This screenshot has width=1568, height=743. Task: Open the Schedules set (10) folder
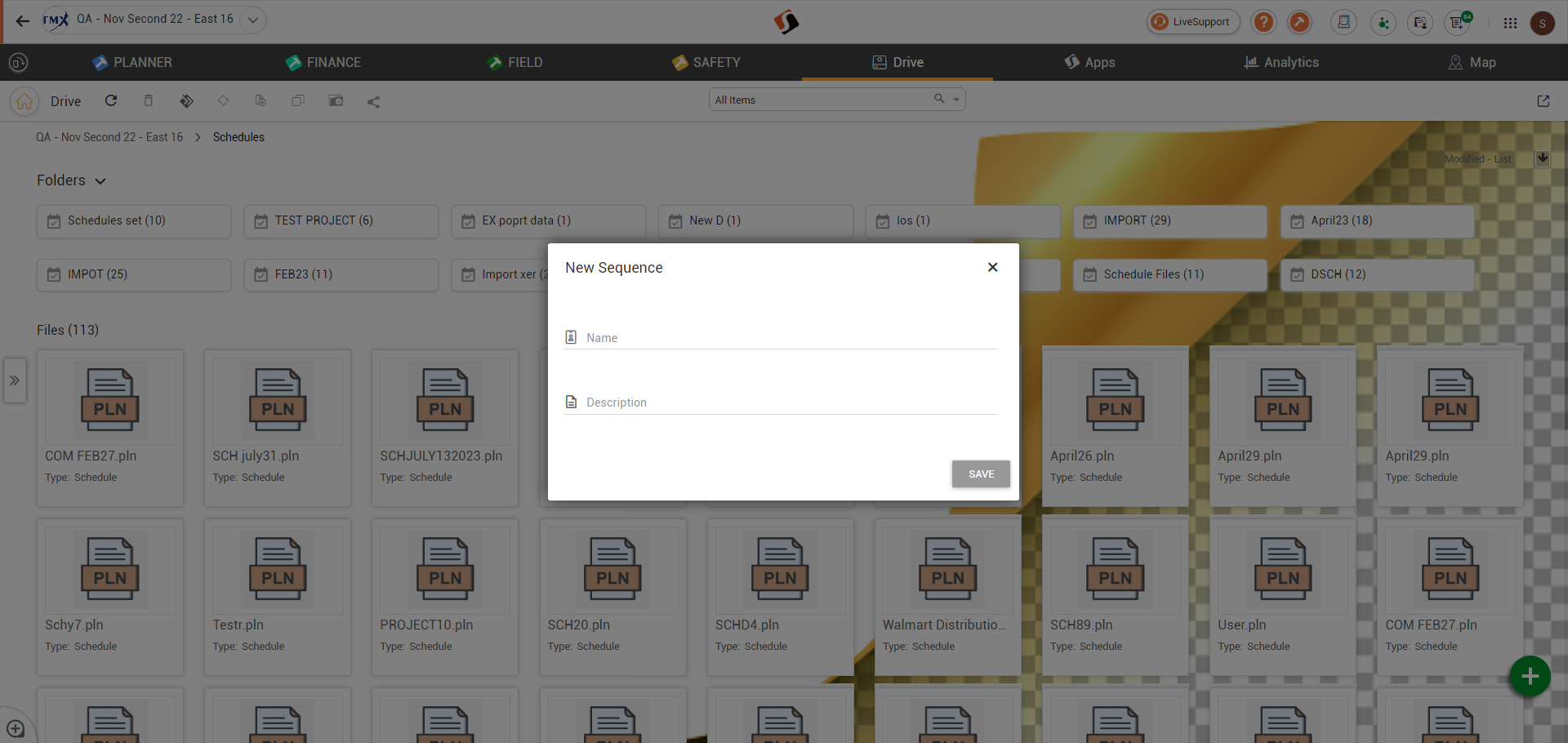[134, 221]
